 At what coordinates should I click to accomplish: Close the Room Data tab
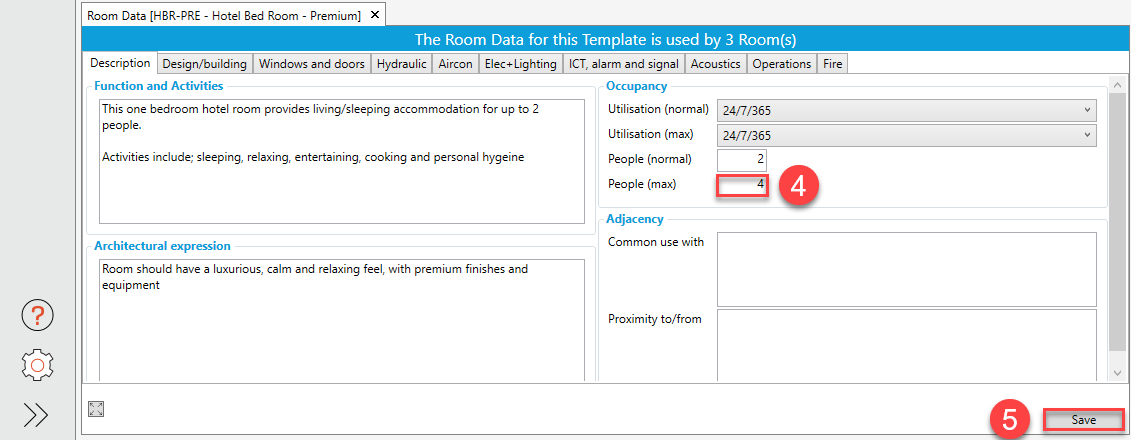point(374,15)
